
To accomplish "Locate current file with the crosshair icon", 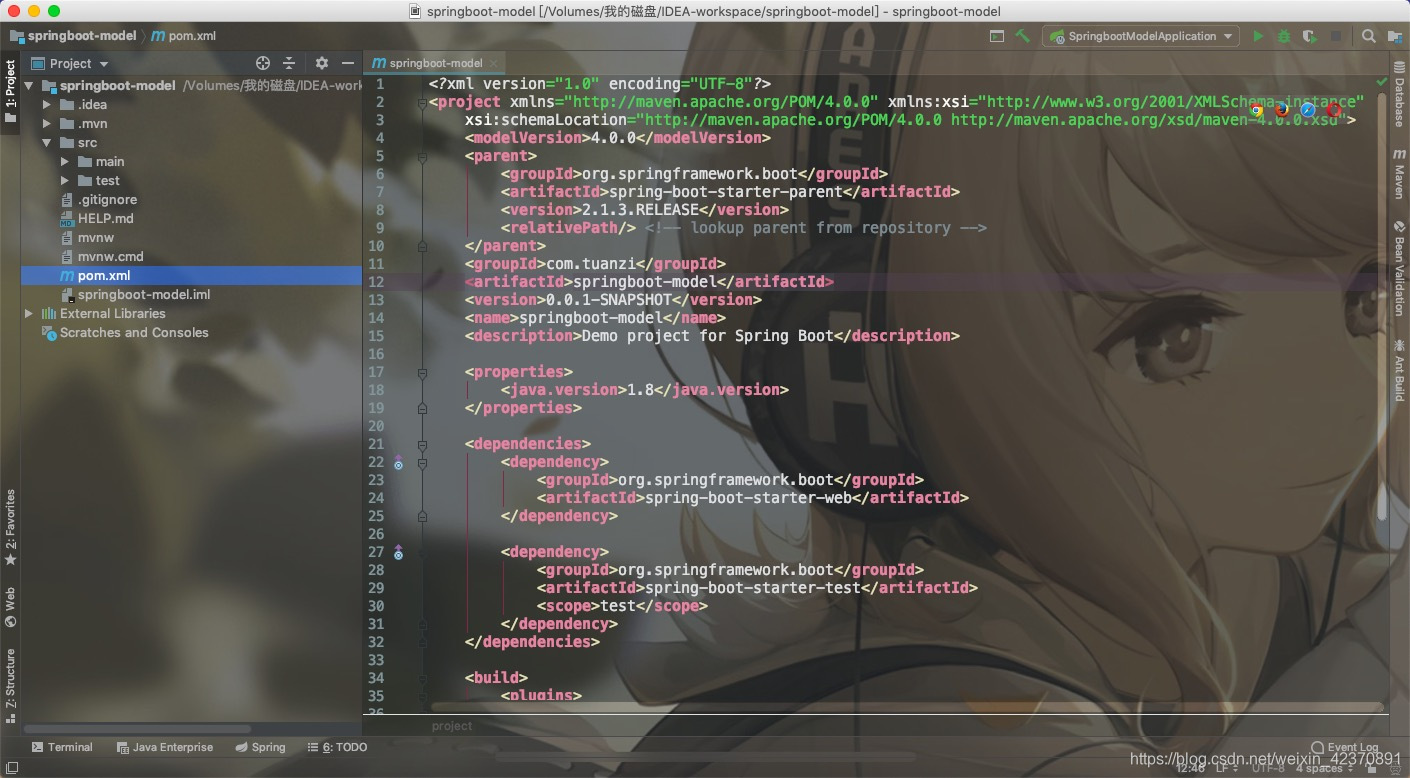I will pos(263,63).
